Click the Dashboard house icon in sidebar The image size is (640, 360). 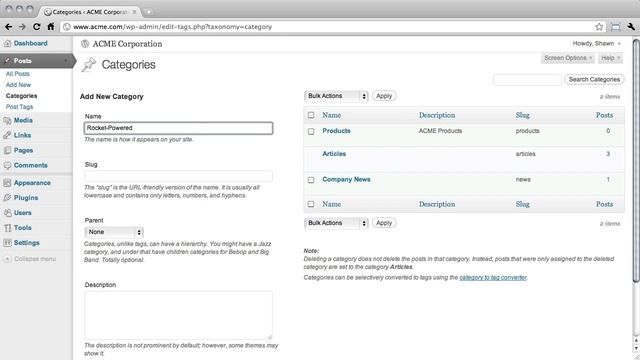coord(7,43)
